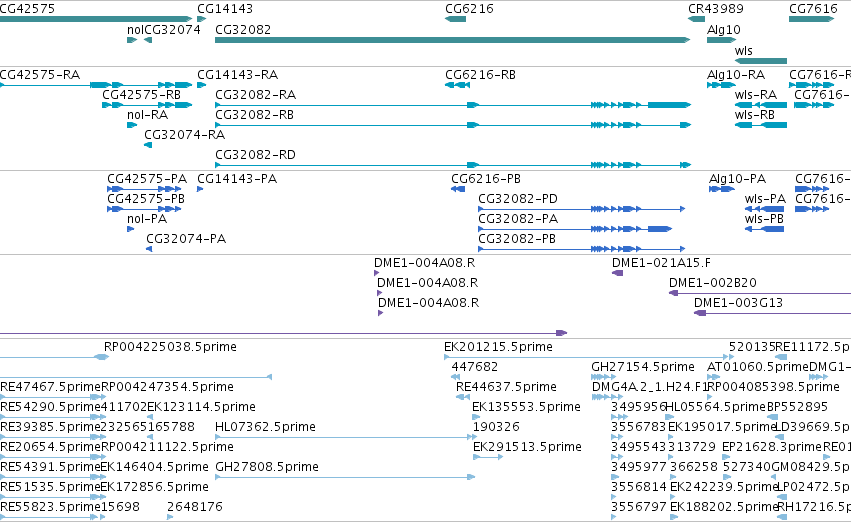Click the CG32082-PD protein label
The image size is (851, 522).
point(518,199)
